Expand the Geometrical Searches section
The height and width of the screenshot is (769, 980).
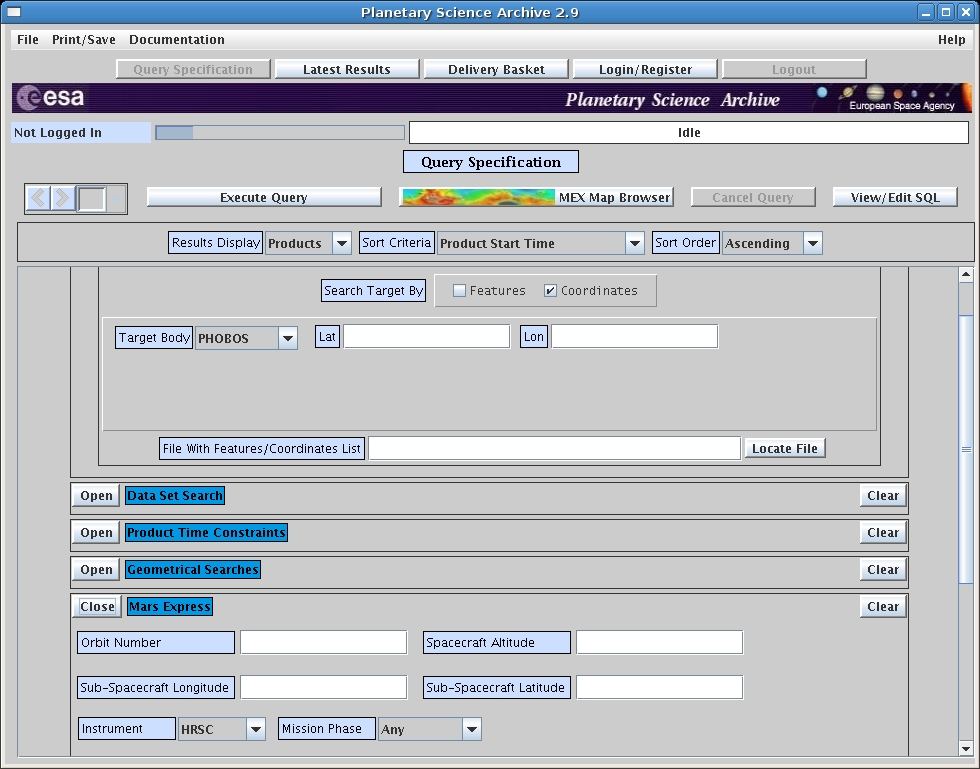click(96, 570)
